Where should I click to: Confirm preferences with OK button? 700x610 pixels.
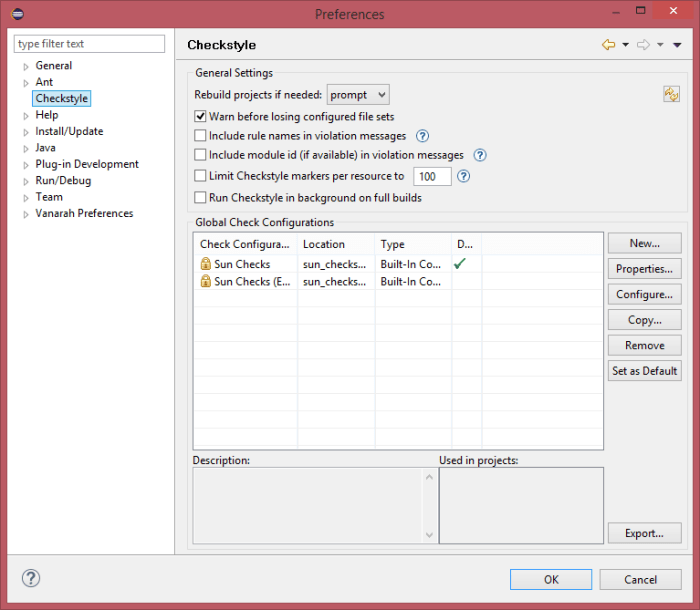tap(551, 579)
